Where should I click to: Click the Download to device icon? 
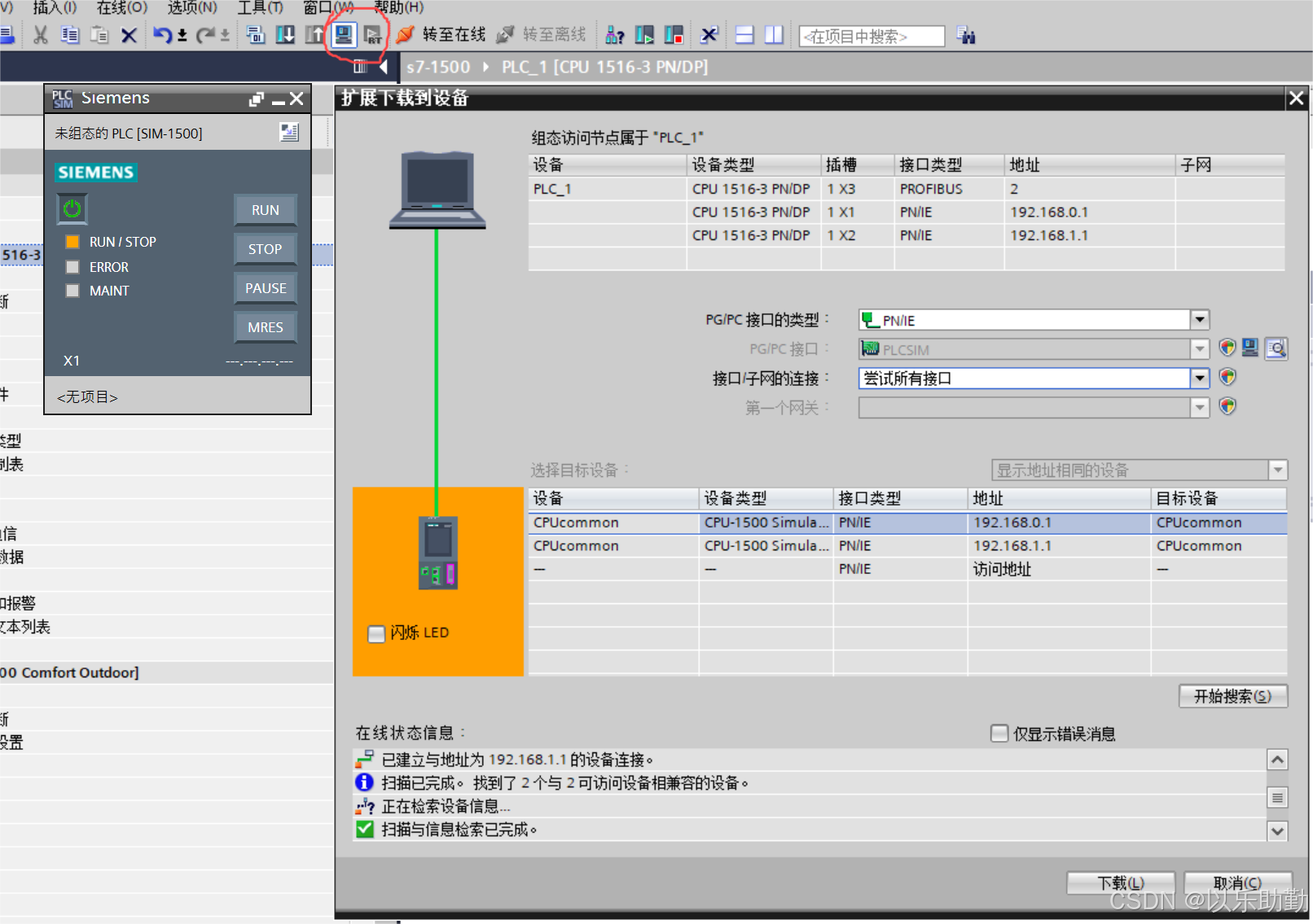285,35
